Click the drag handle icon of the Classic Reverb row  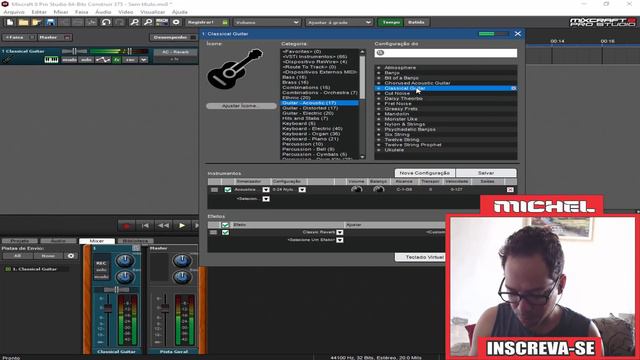point(213,232)
